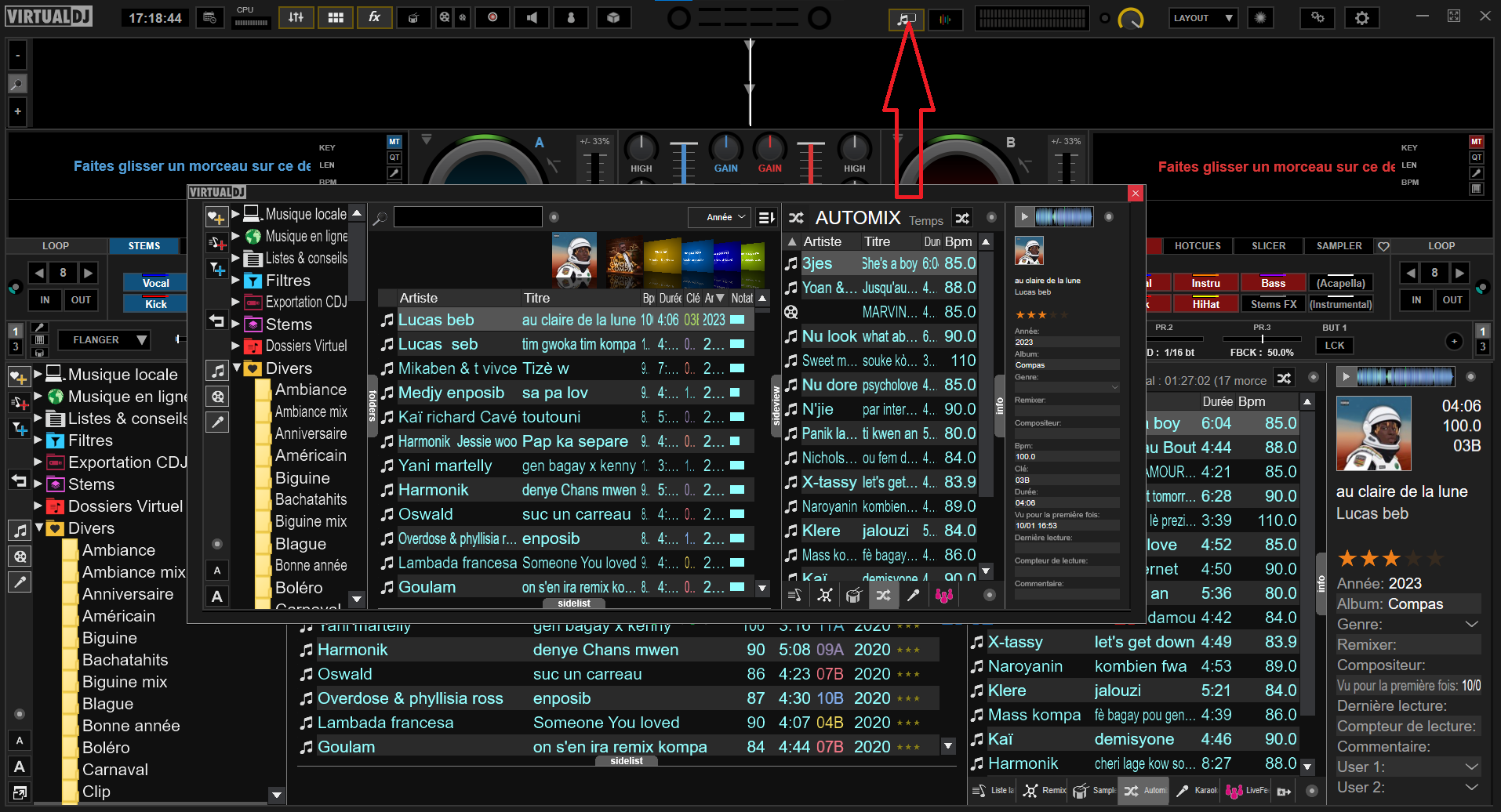Screen dimensions: 1501x812
Task: Click the colored waveform icon in top toolbar
Action: [x=946, y=19]
